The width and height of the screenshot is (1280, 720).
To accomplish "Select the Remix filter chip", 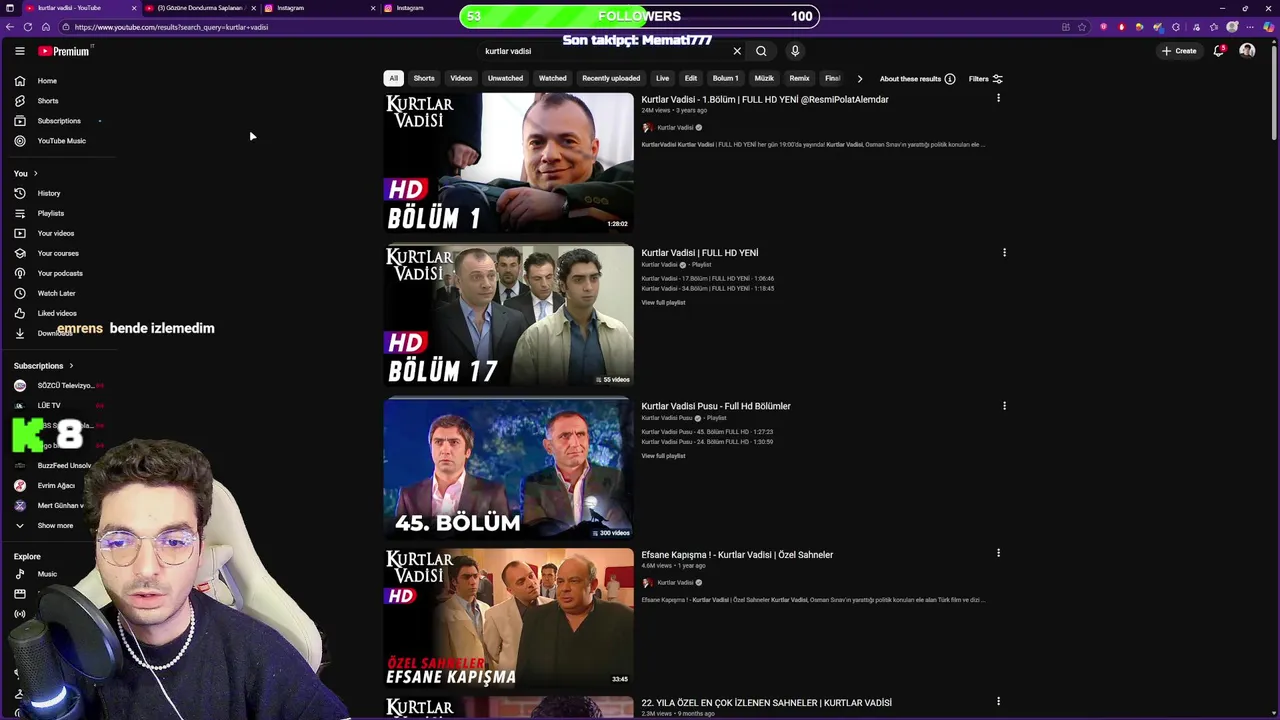I will point(799,78).
